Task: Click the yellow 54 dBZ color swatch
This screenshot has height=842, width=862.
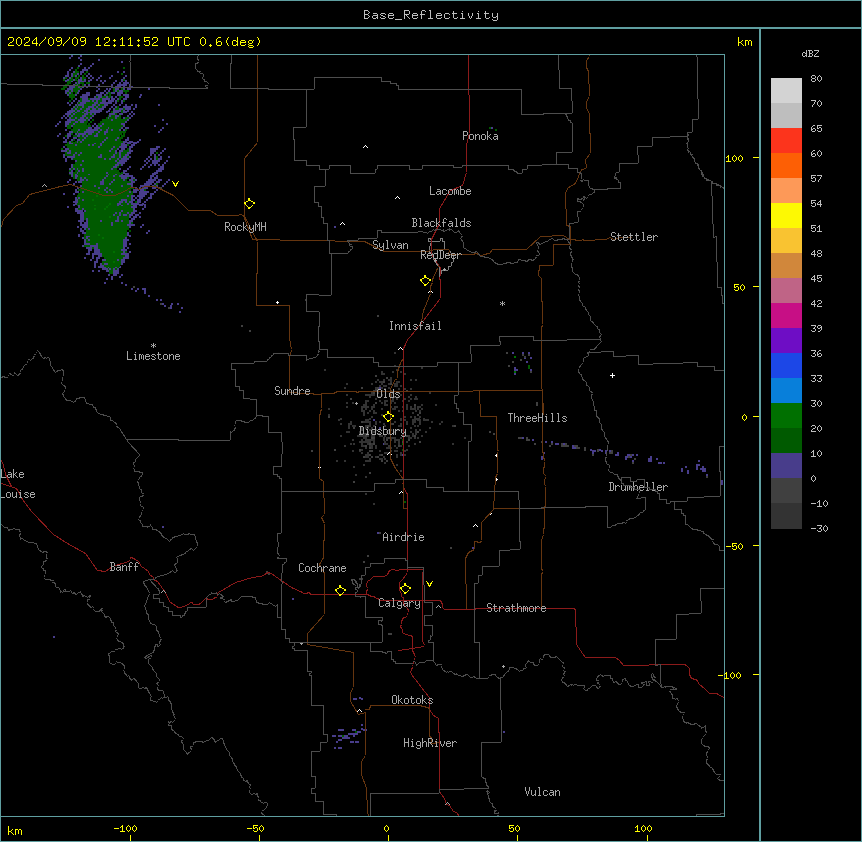Action: pos(786,215)
